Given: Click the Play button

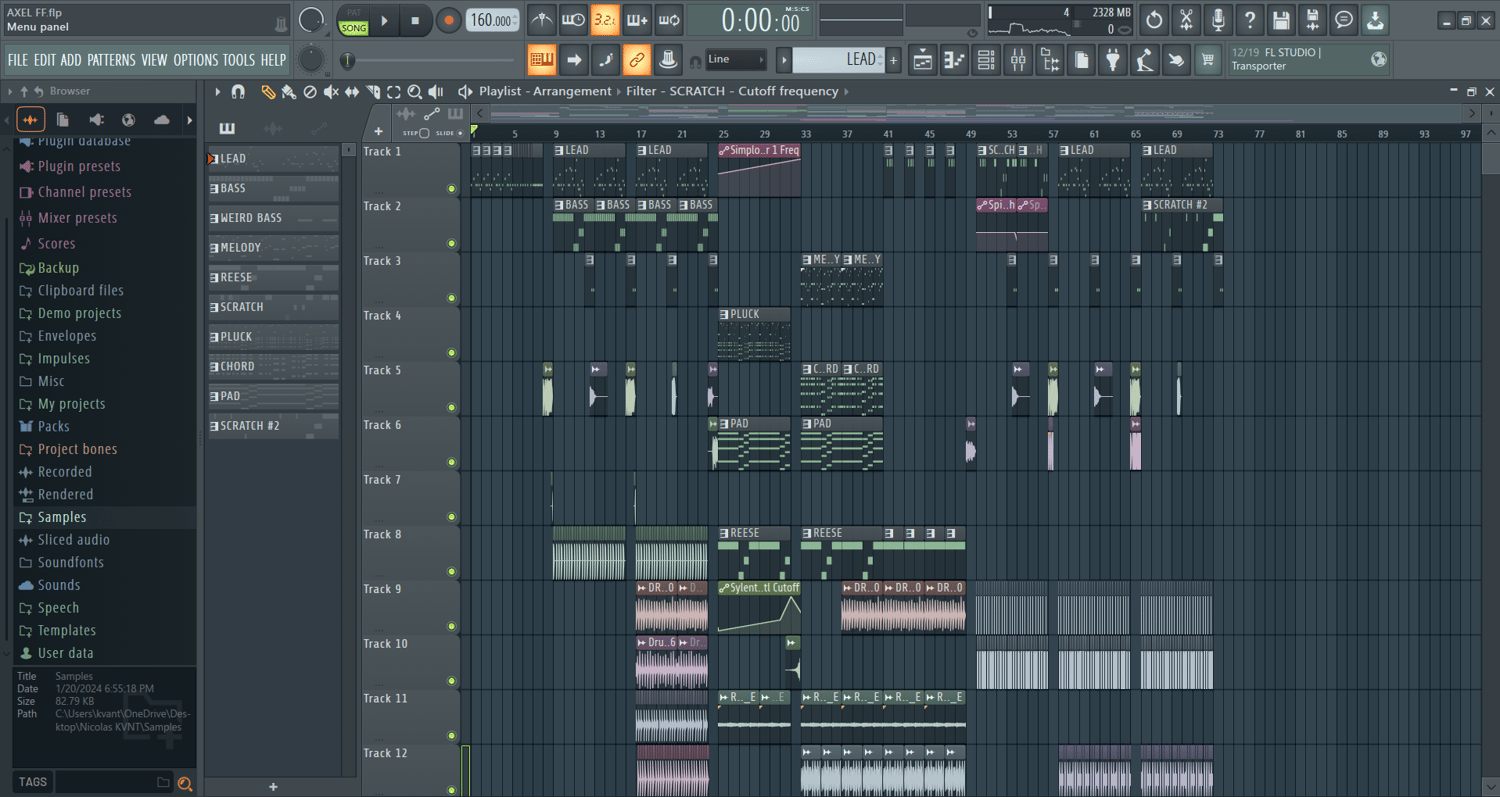Looking at the screenshot, I should [385, 20].
